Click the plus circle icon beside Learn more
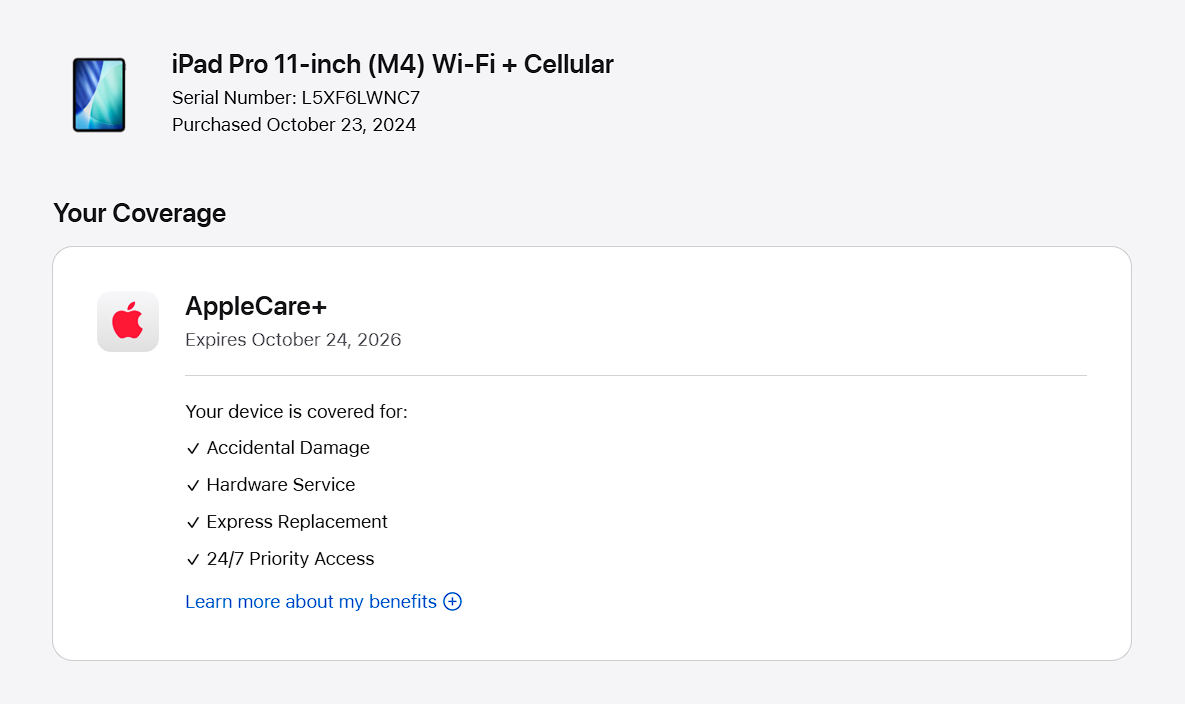The width and height of the screenshot is (1185, 704). click(x=453, y=602)
